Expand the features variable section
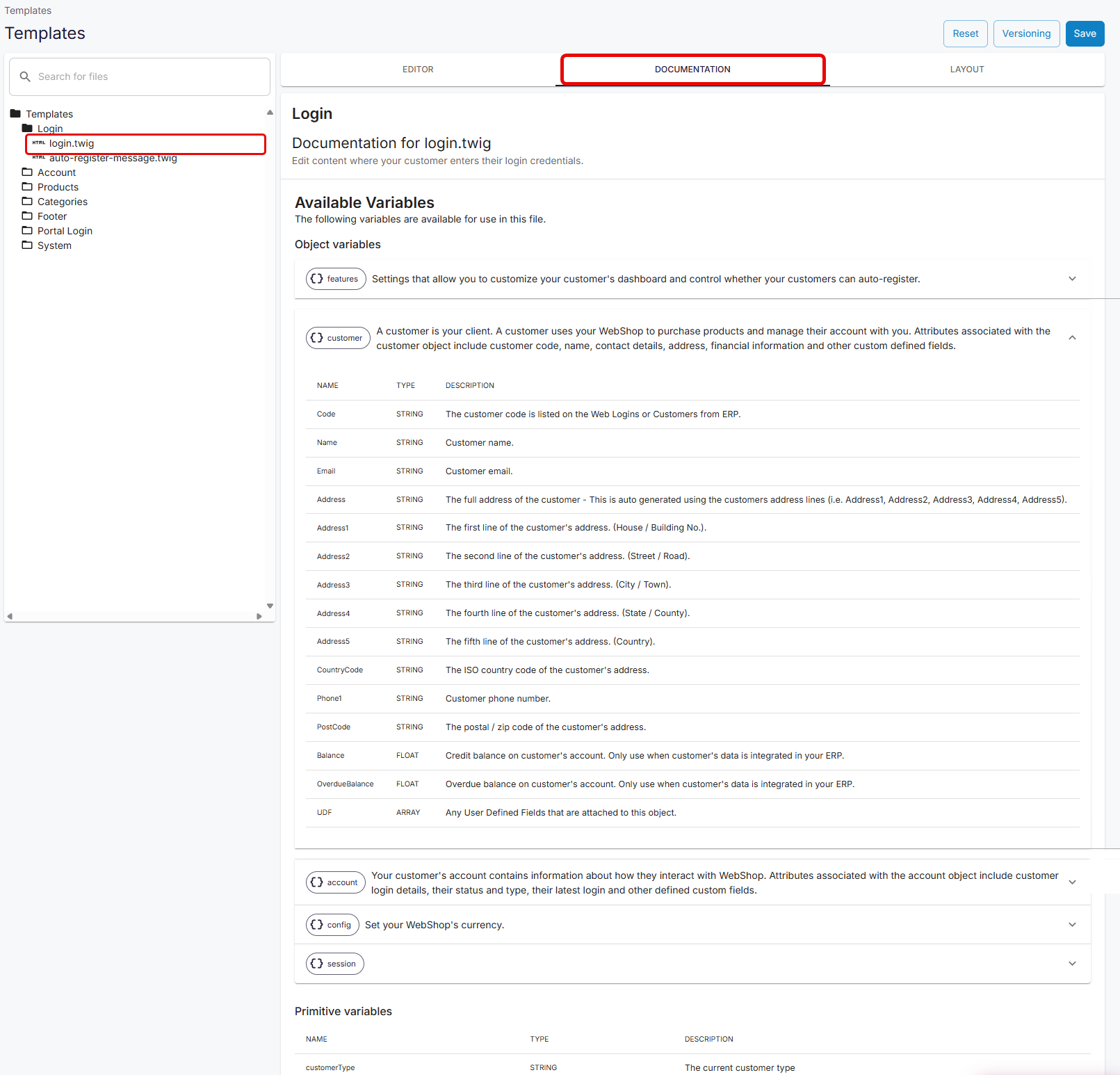The width and height of the screenshot is (1120, 1075). pyautogui.click(x=1072, y=278)
